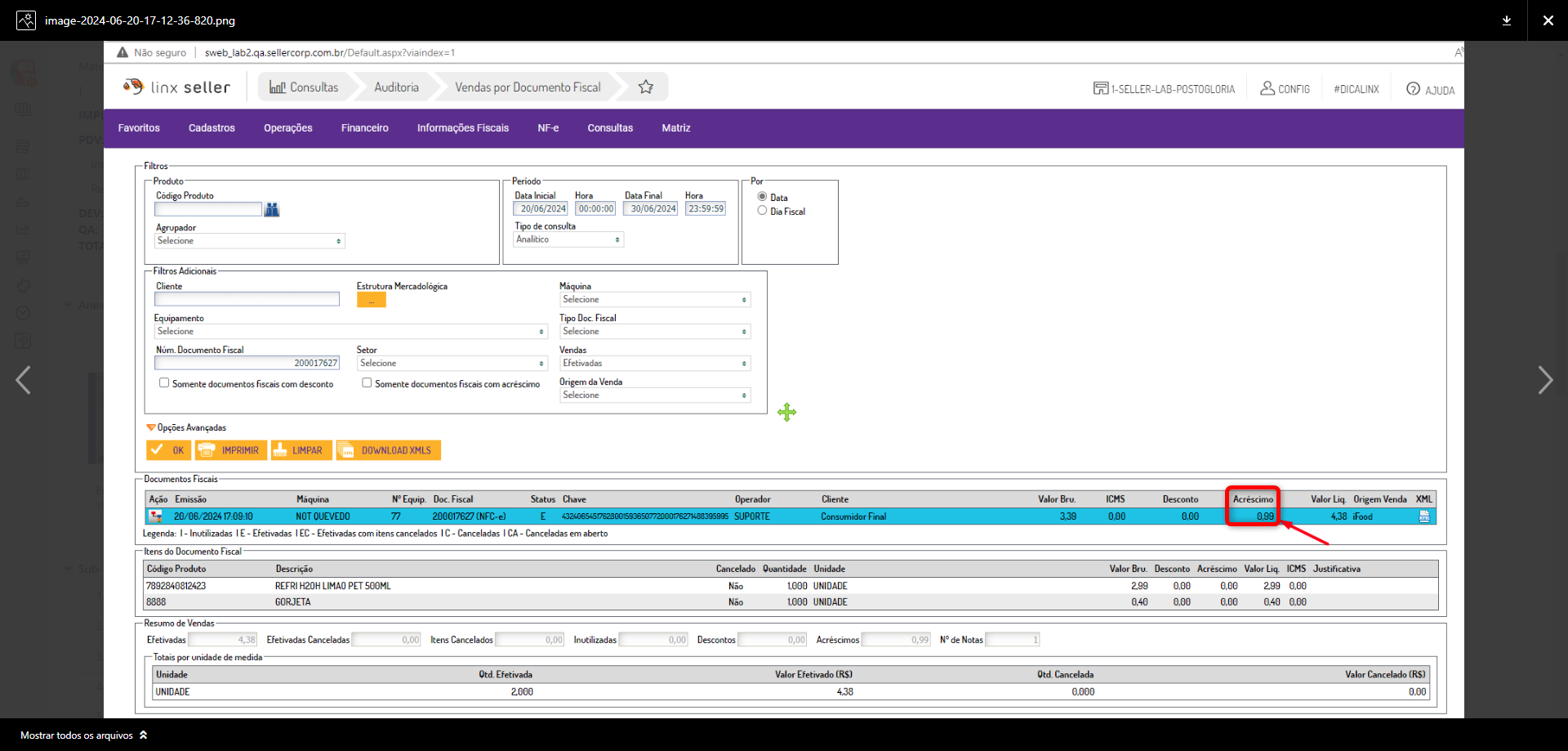Select the REFRI H2OH LIMAO PET 500ML row
Viewport: 1568px width, 751px height.
tap(791, 586)
